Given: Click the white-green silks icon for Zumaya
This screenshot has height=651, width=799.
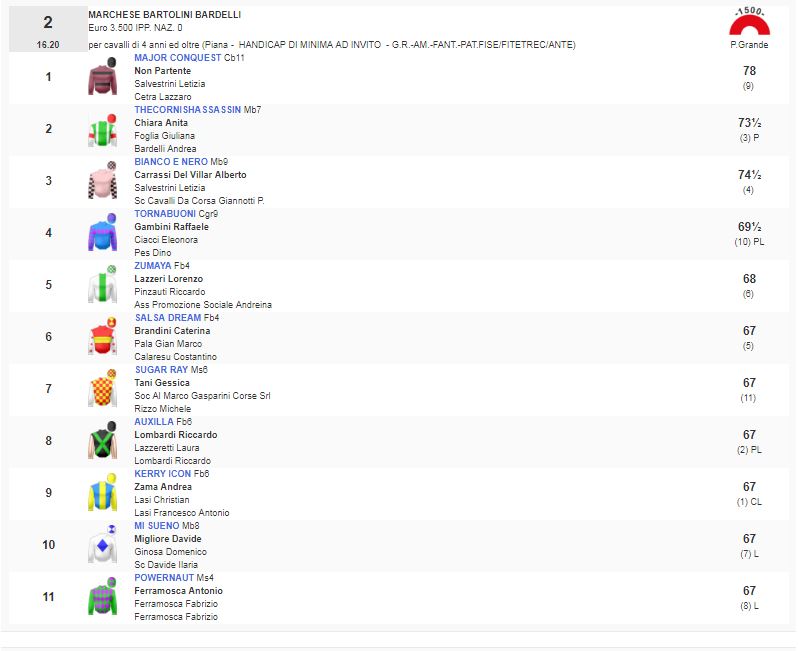Looking at the screenshot, I should pyautogui.click(x=102, y=286).
